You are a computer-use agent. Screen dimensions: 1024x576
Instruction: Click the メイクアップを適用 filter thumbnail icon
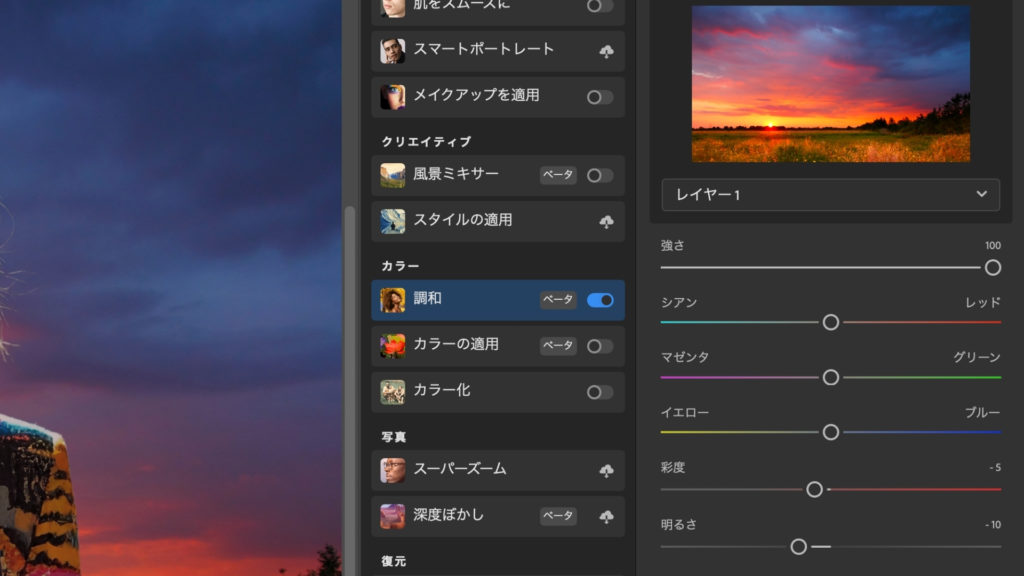click(393, 97)
